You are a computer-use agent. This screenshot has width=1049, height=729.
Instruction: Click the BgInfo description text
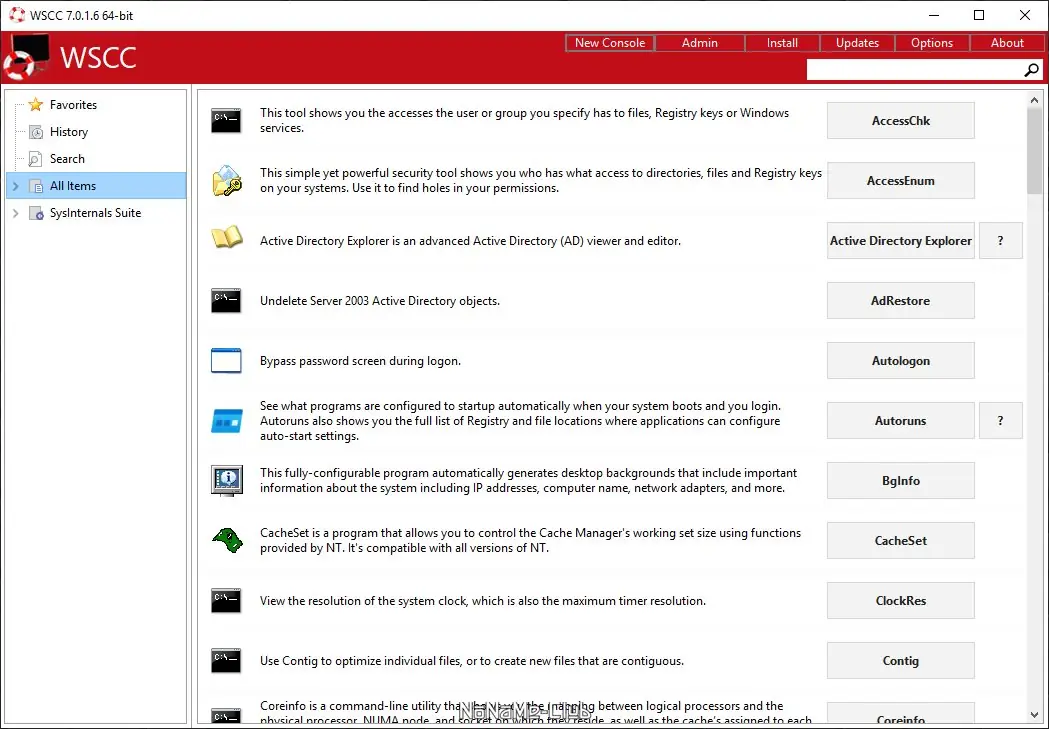pos(528,480)
